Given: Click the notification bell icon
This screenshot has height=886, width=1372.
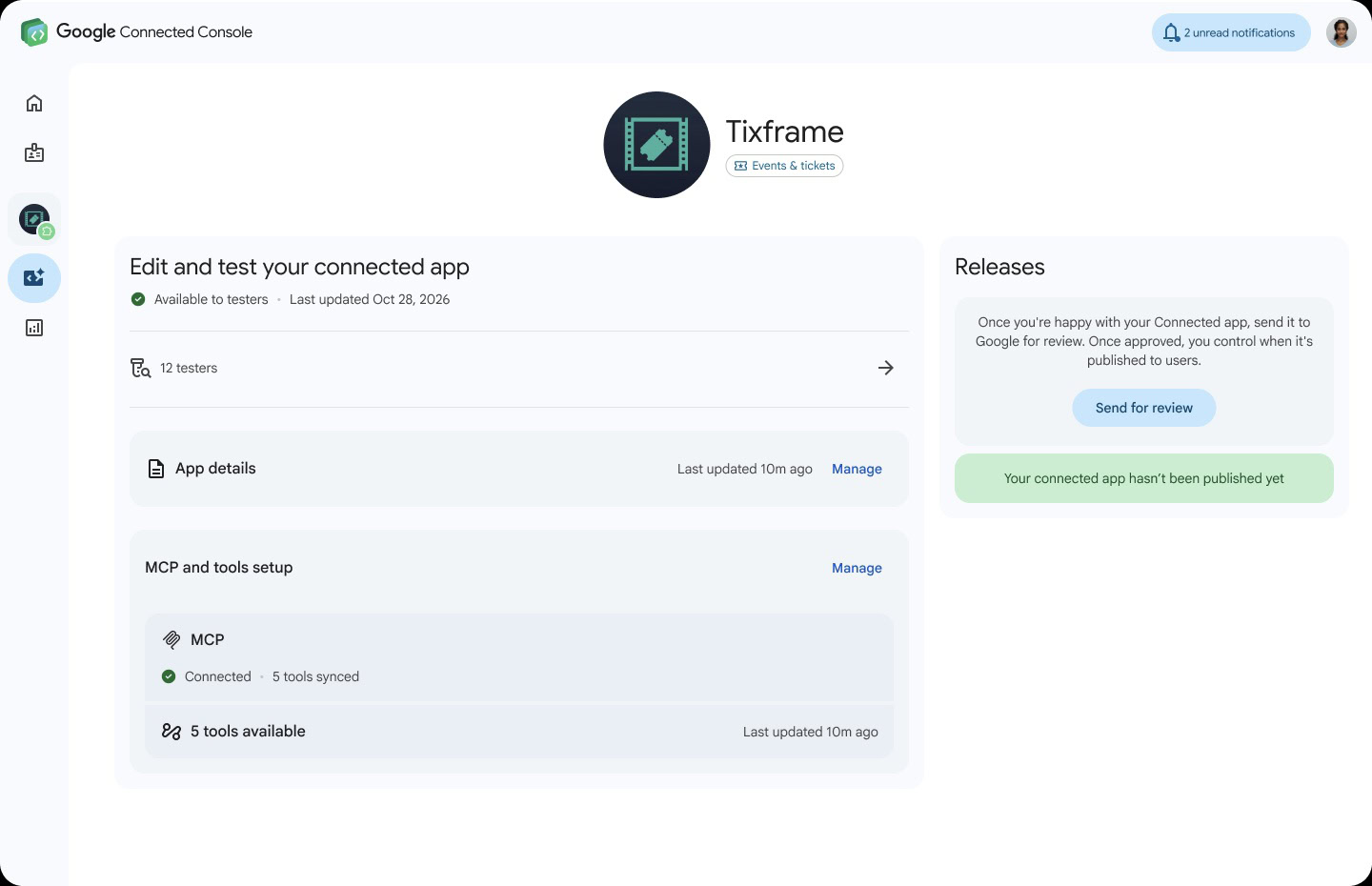Looking at the screenshot, I should point(1171,32).
